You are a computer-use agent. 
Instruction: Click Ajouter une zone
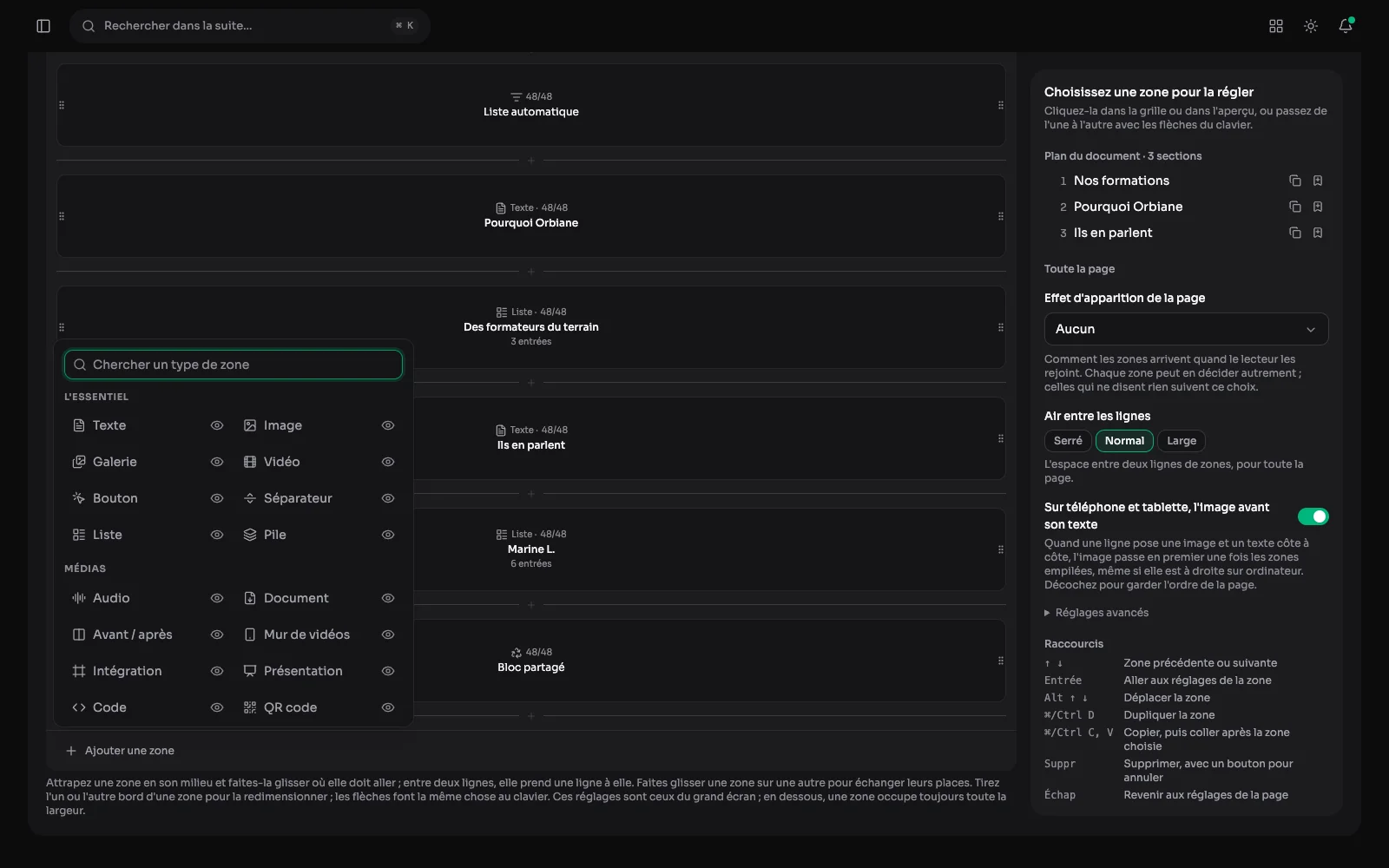(121, 751)
